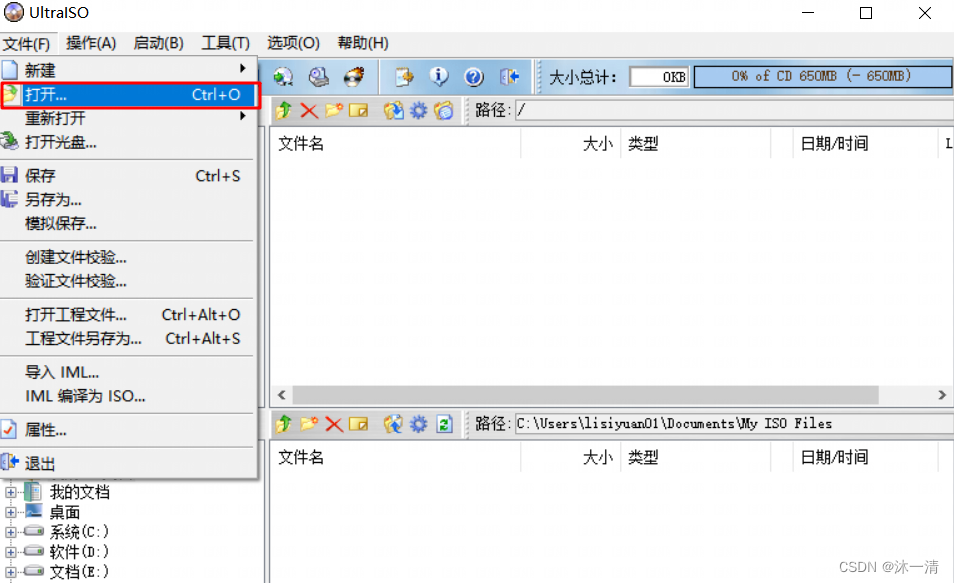
Task: Click the make CD image toolbar icon
Action: point(318,77)
